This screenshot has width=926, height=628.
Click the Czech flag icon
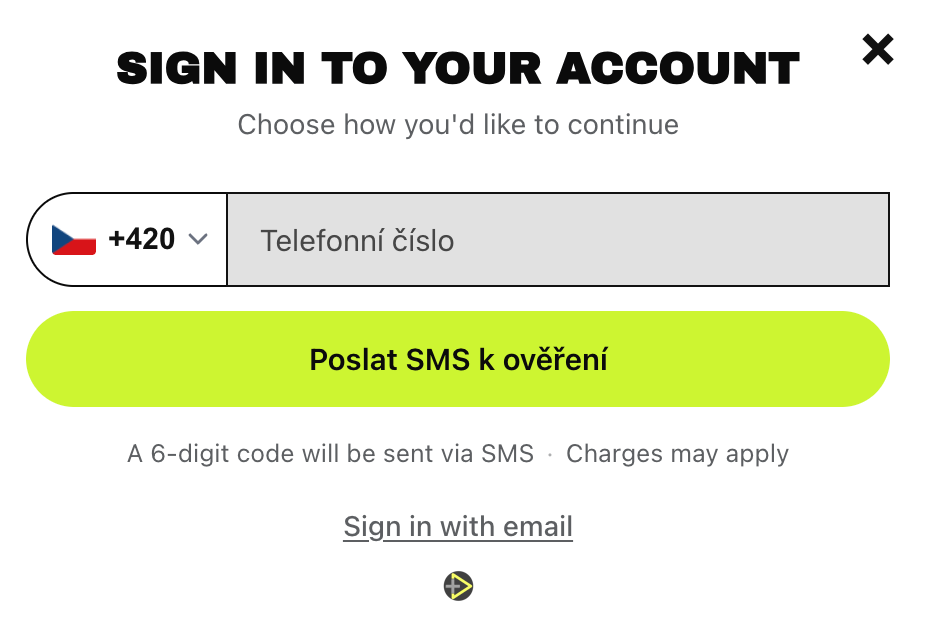pyautogui.click(x=74, y=240)
